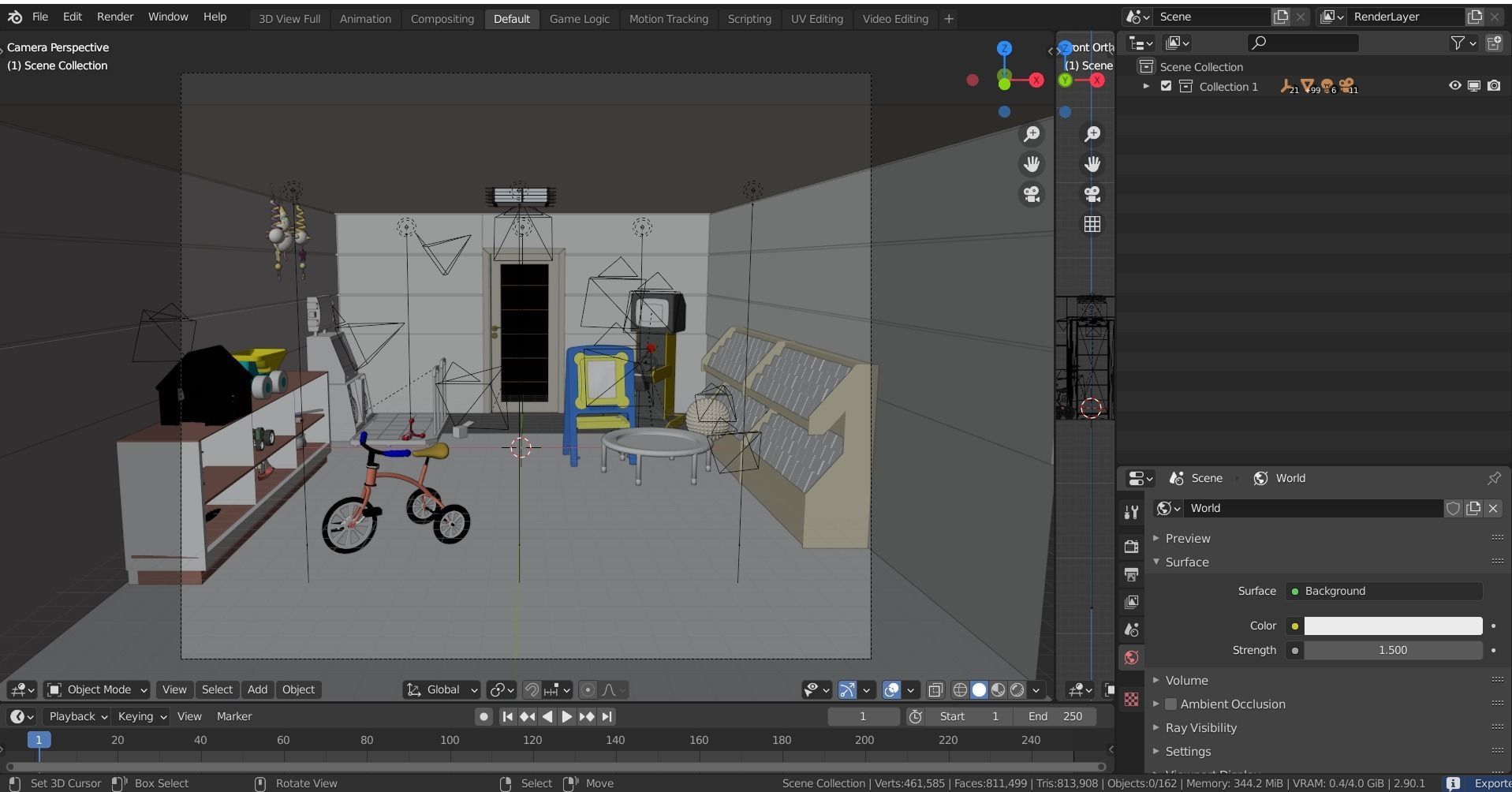Screen dimensions: 1512x792
Task: Disable Collection 1 in viewports monitor icon
Action: (x=1473, y=85)
